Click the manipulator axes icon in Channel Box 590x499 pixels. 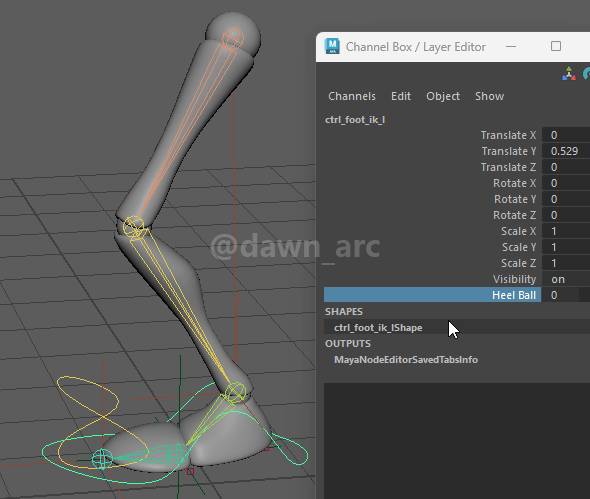click(x=569, y=74)
